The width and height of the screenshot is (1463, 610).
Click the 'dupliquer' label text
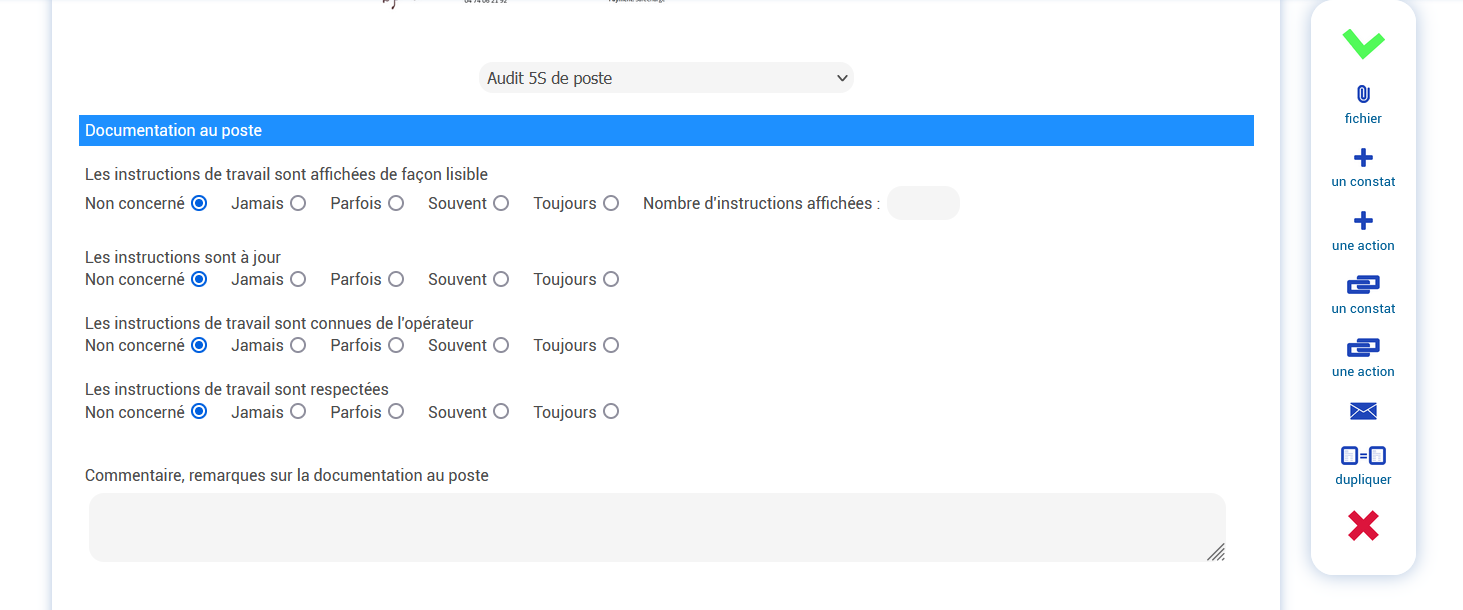tap(1362, 479)
